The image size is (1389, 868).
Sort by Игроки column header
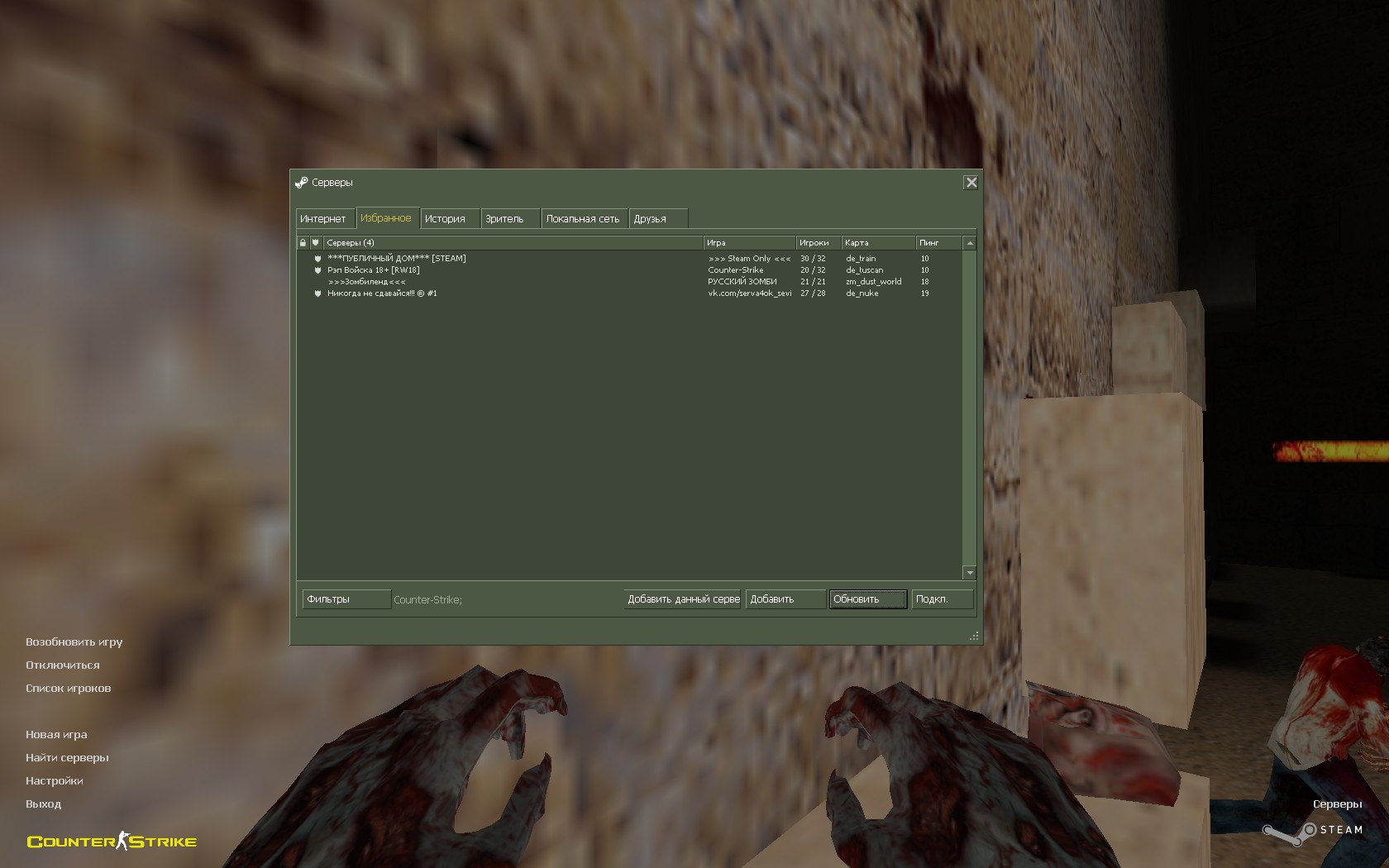point(819,243)
